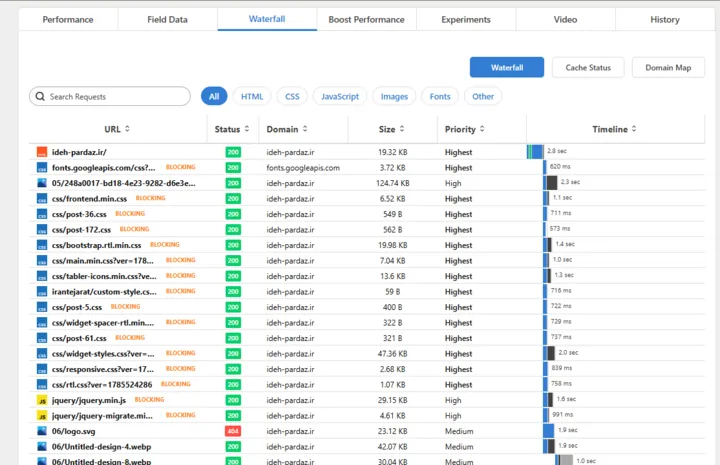Open the Boost Performance tab
720x465 pixels.
(366, 19)
